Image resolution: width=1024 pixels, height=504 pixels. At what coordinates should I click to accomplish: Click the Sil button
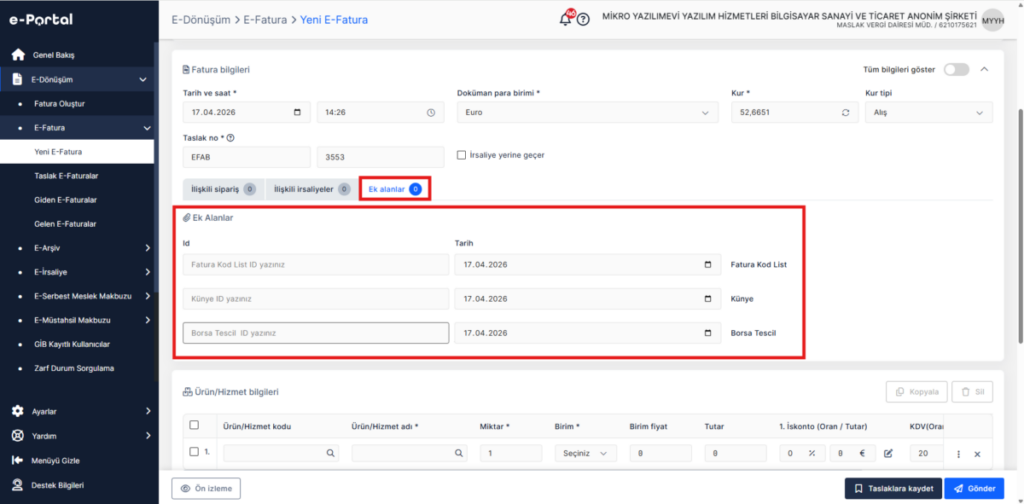(972, 392)
